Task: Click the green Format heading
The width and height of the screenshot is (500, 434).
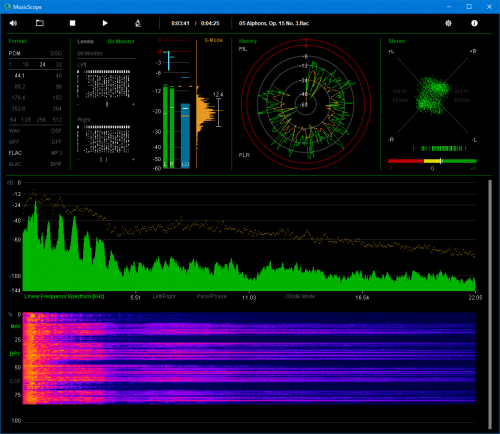Action: tap(17, 41)
